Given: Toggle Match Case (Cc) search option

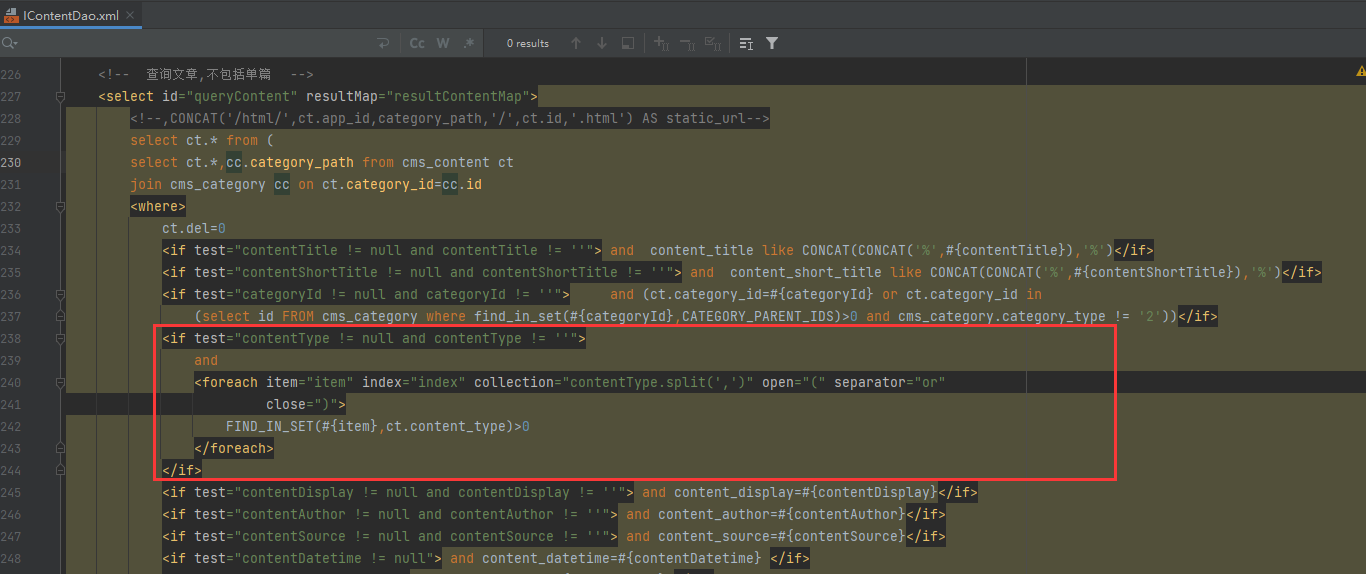Looking at the screenshot, I should pyautogui.click(x=417, y=43).
